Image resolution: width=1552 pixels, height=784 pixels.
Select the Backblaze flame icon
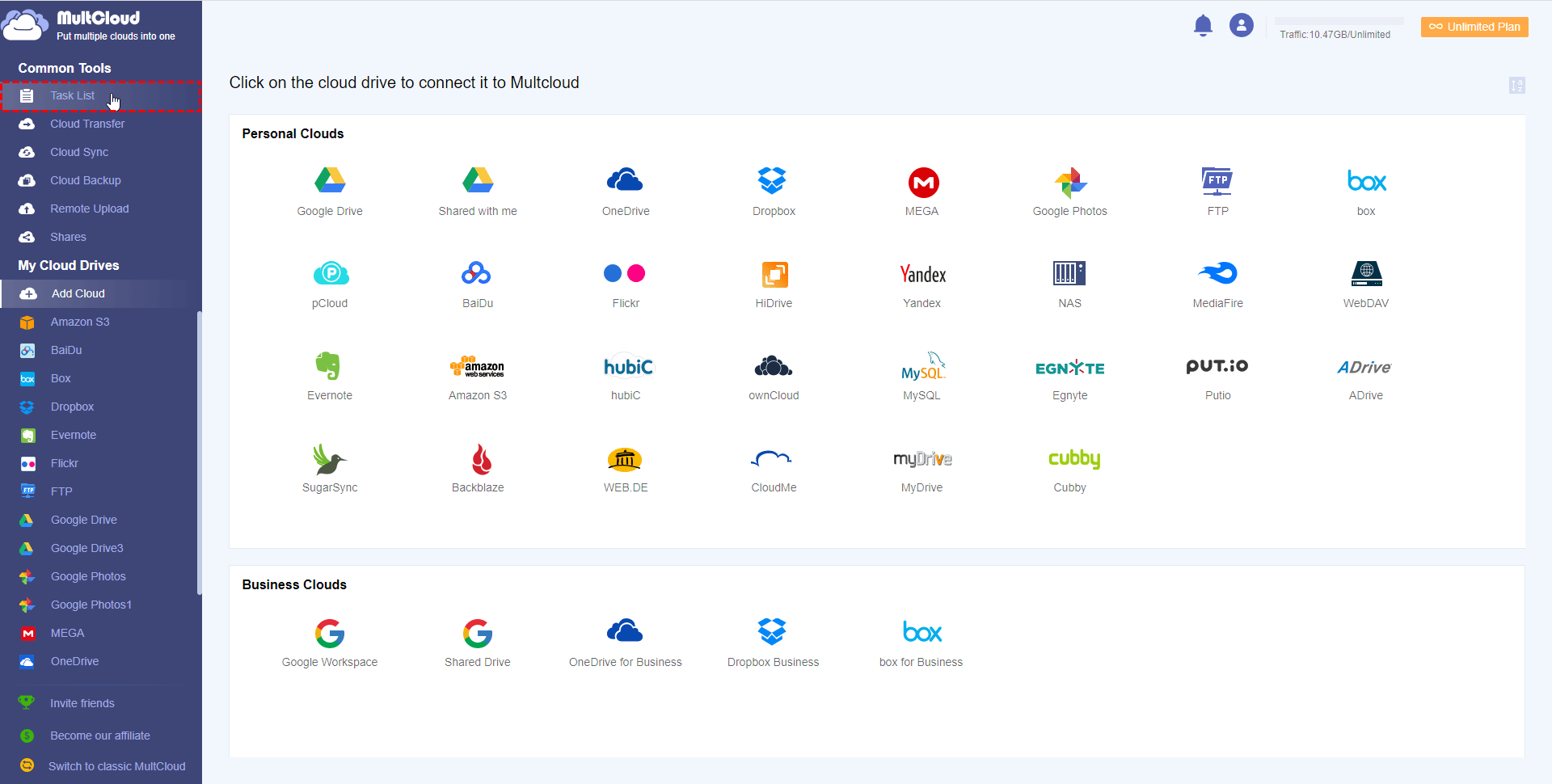(x=482, y=459)
